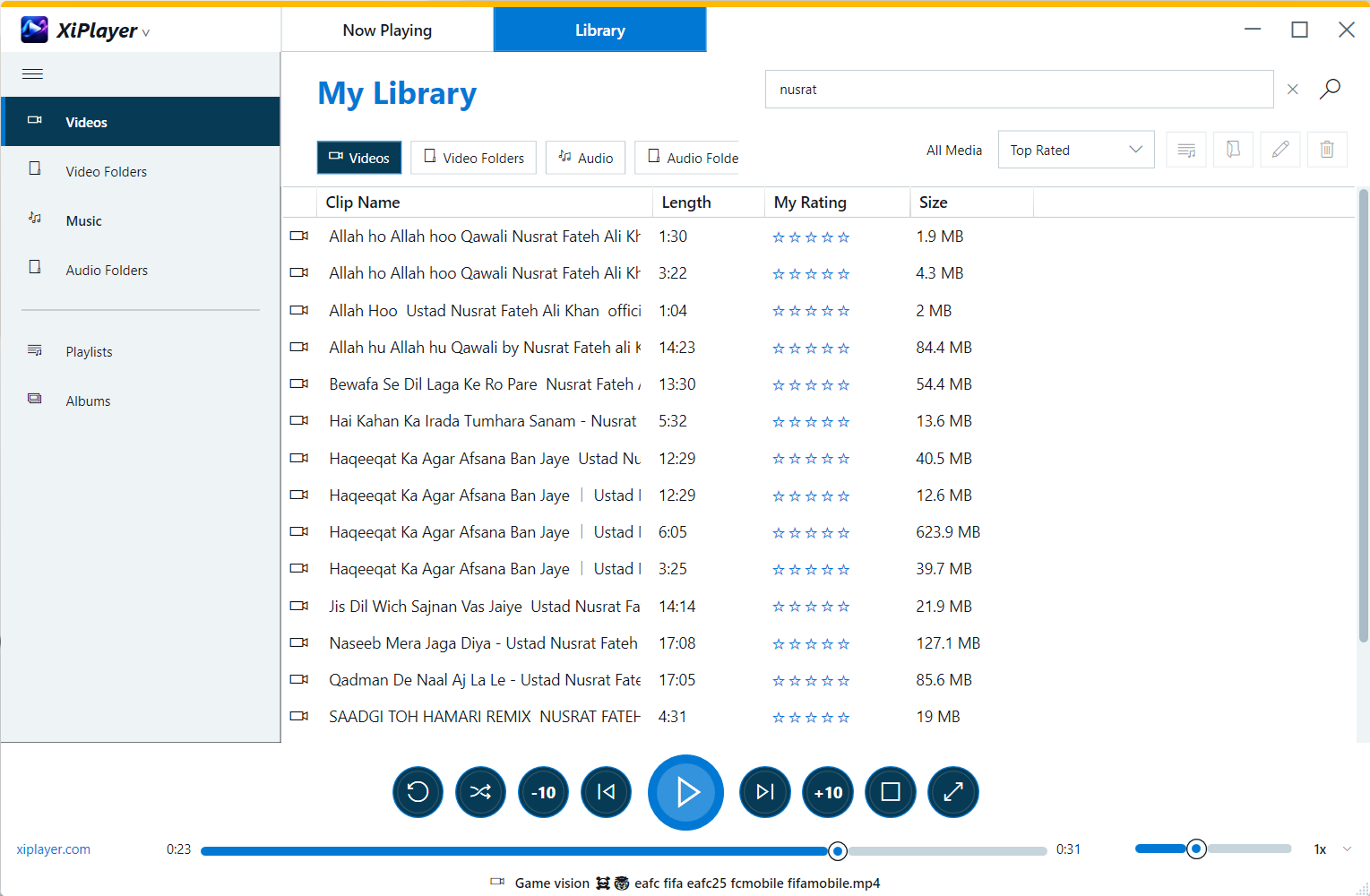The width and height of the screenshot is (1370, 896).
Task: Select 'Naseeb Mera Jaga Diya' clip
Action: pyautogui.click(x=484, y=643)
